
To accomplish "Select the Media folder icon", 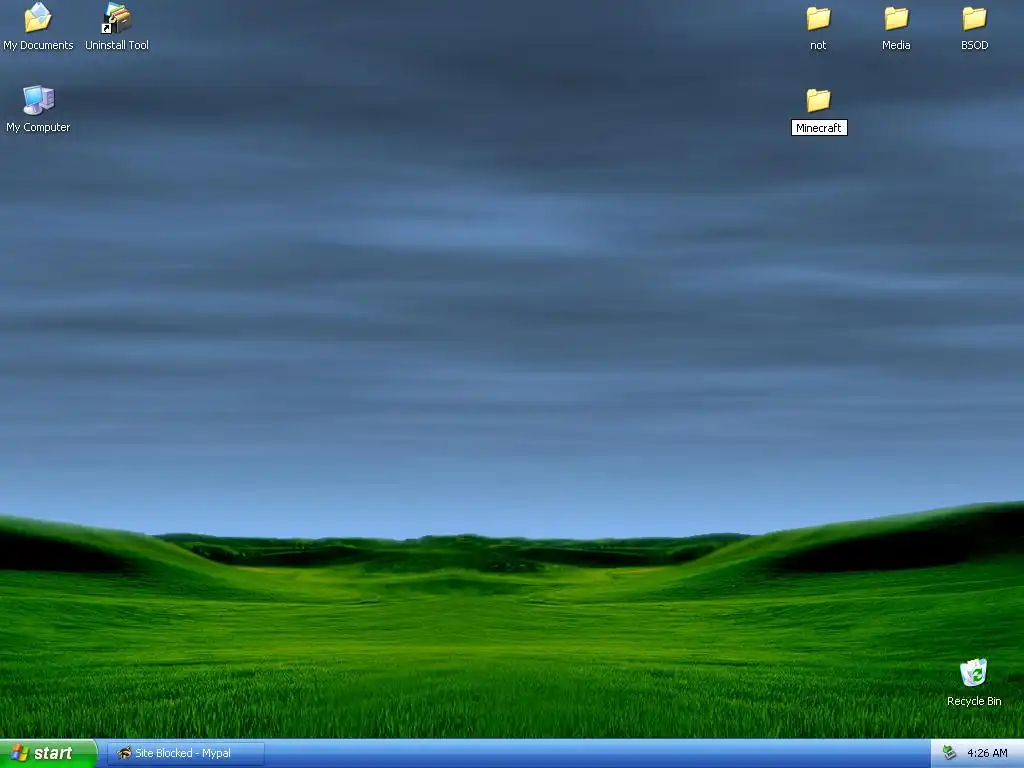I will point(896,19).
